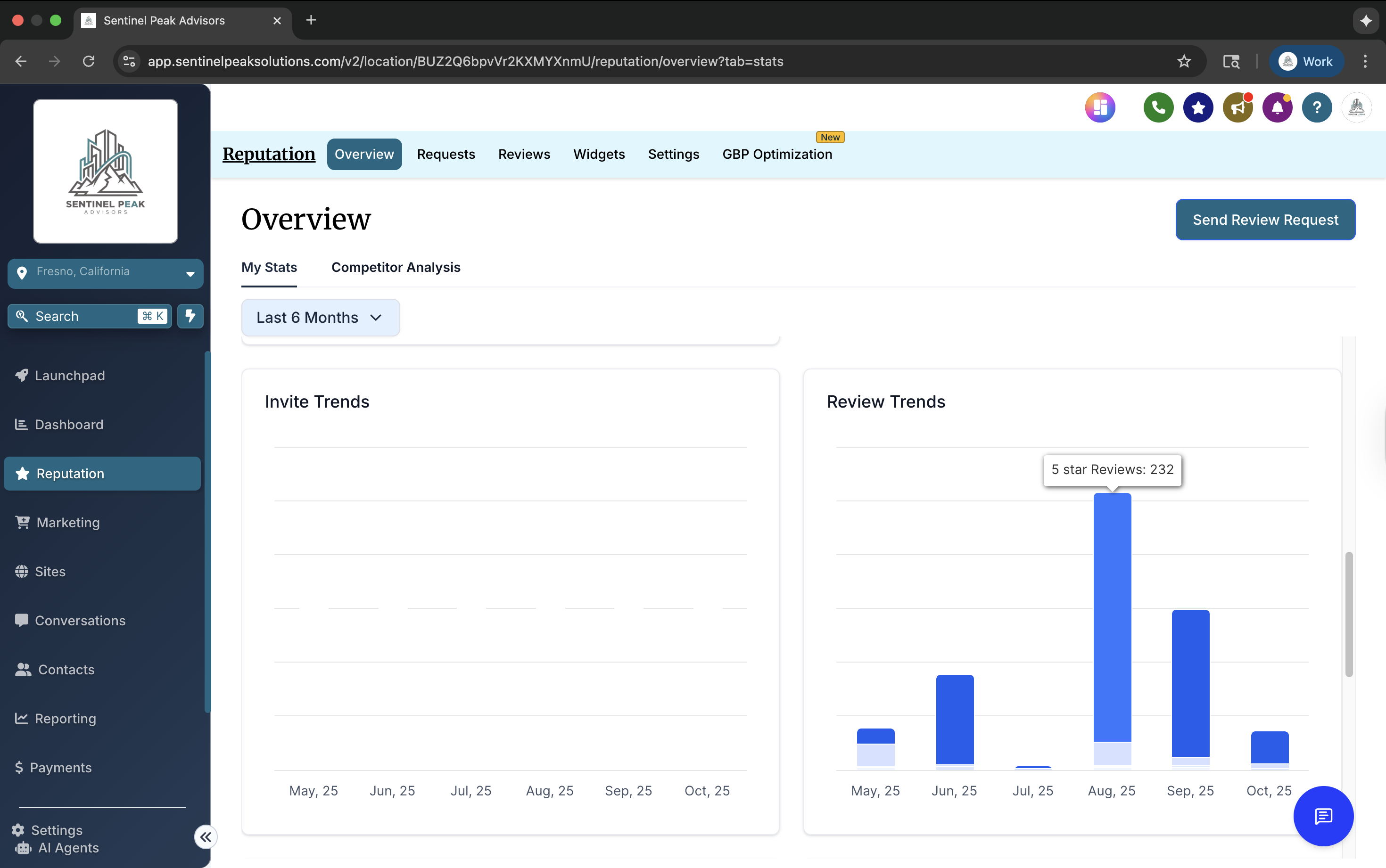This screenshot has height=868, width=1386.
Task: Switch to Widgets tab
Action: 599,154
